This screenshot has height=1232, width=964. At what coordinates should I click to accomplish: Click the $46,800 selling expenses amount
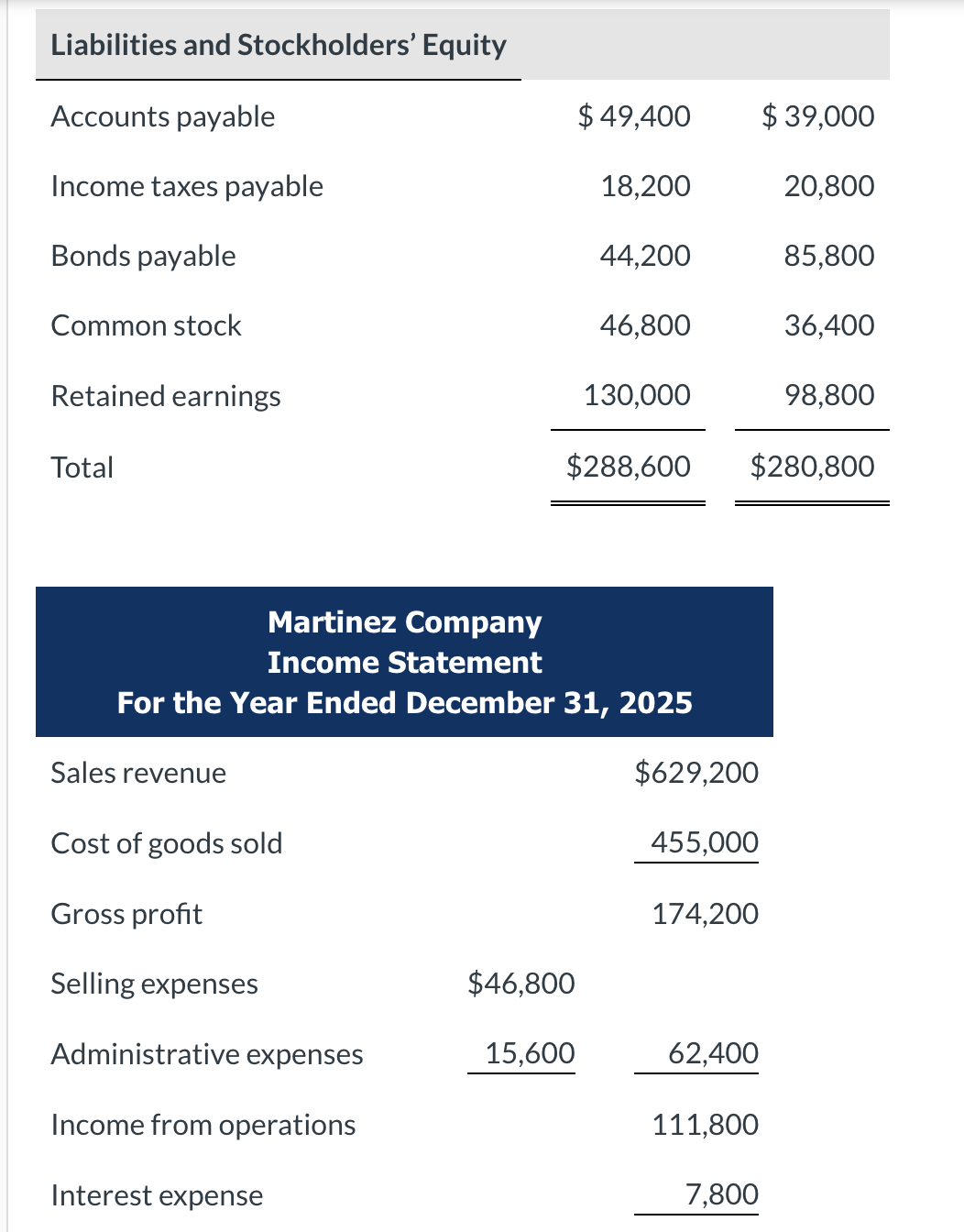(x=520, y=984)
